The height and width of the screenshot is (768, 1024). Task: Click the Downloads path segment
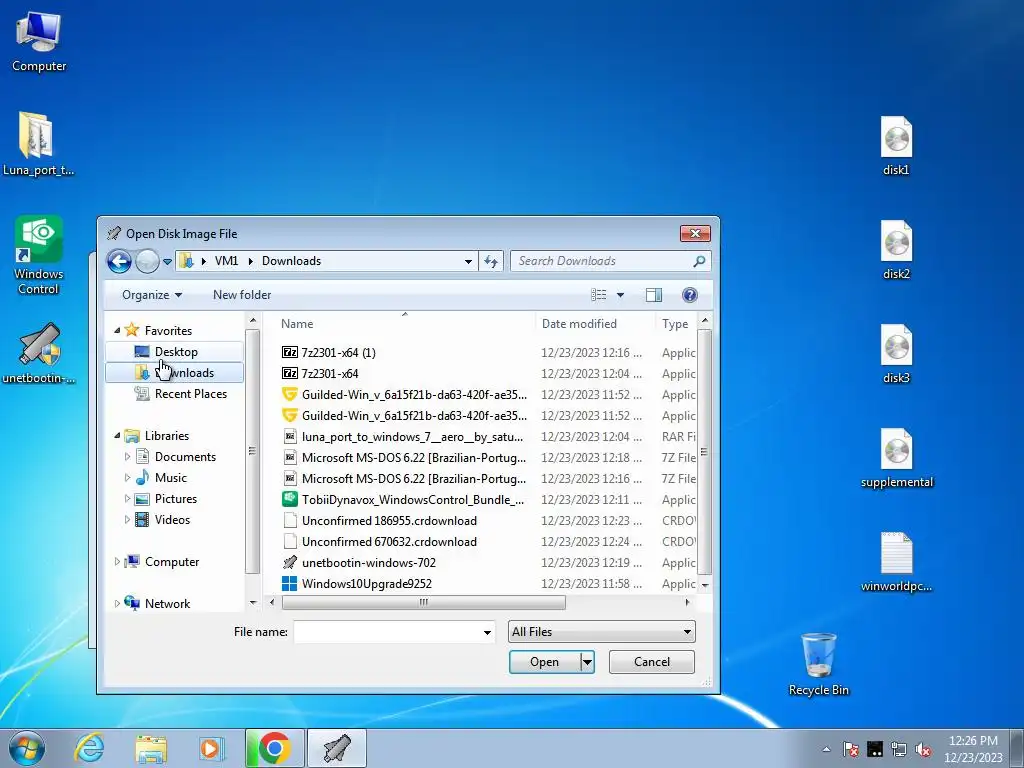click(291, 261)
